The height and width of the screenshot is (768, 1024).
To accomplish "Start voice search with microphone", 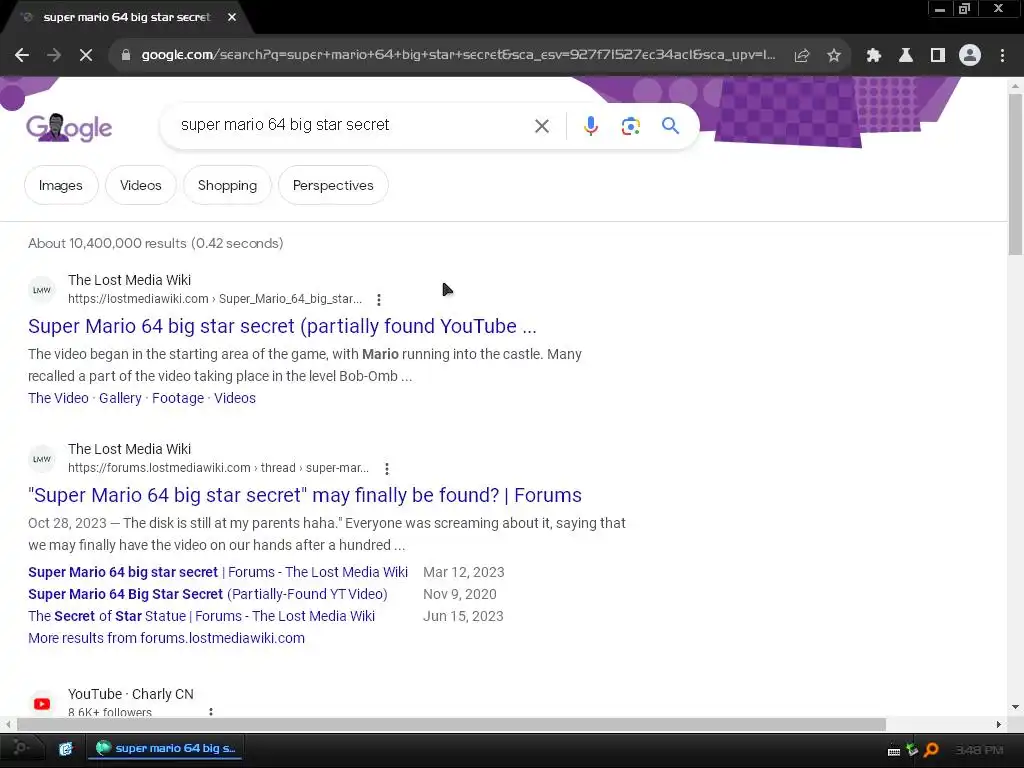I will [590, 126].
